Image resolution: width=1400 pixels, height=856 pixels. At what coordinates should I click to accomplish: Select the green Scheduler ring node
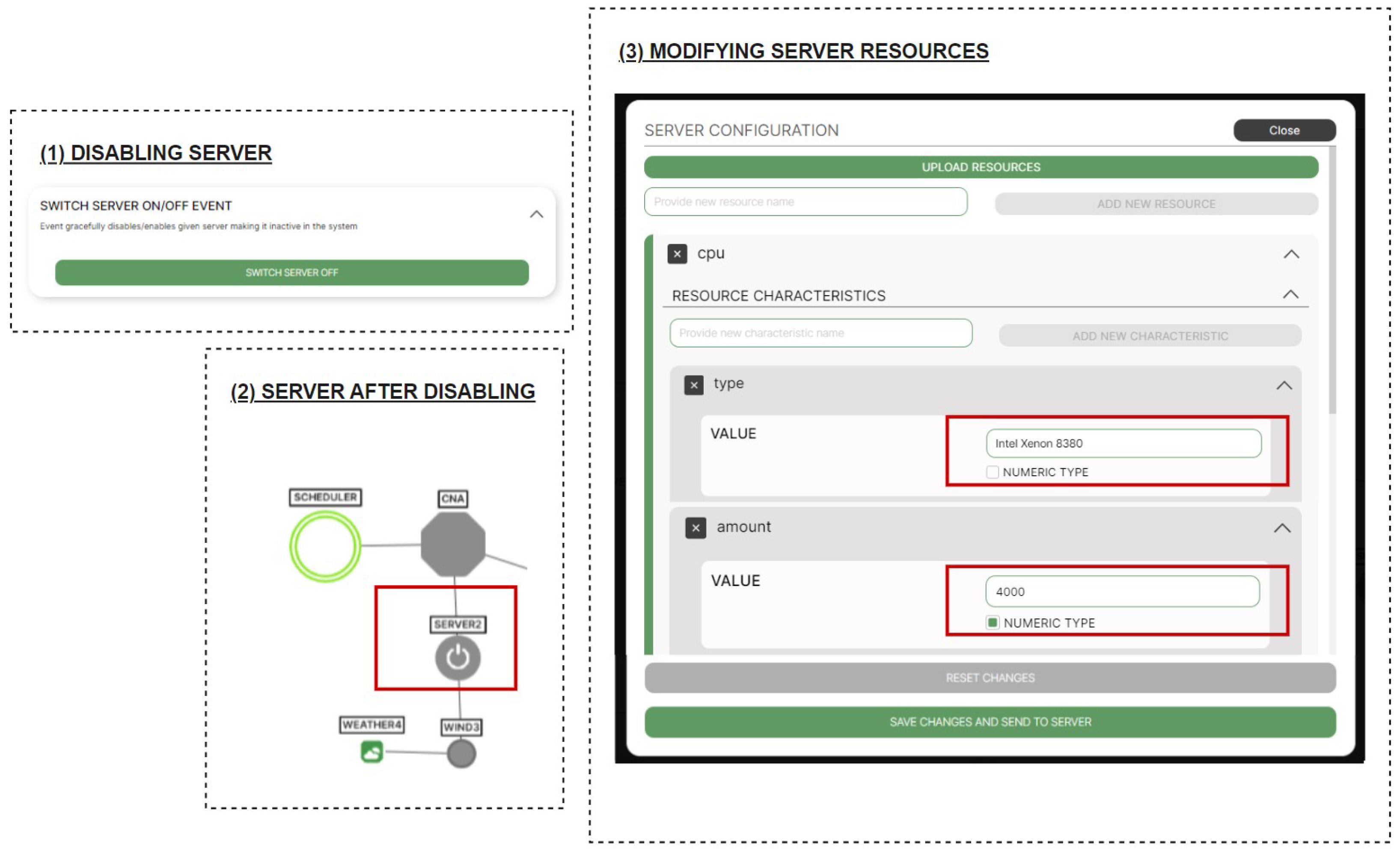tap(325, 546)
